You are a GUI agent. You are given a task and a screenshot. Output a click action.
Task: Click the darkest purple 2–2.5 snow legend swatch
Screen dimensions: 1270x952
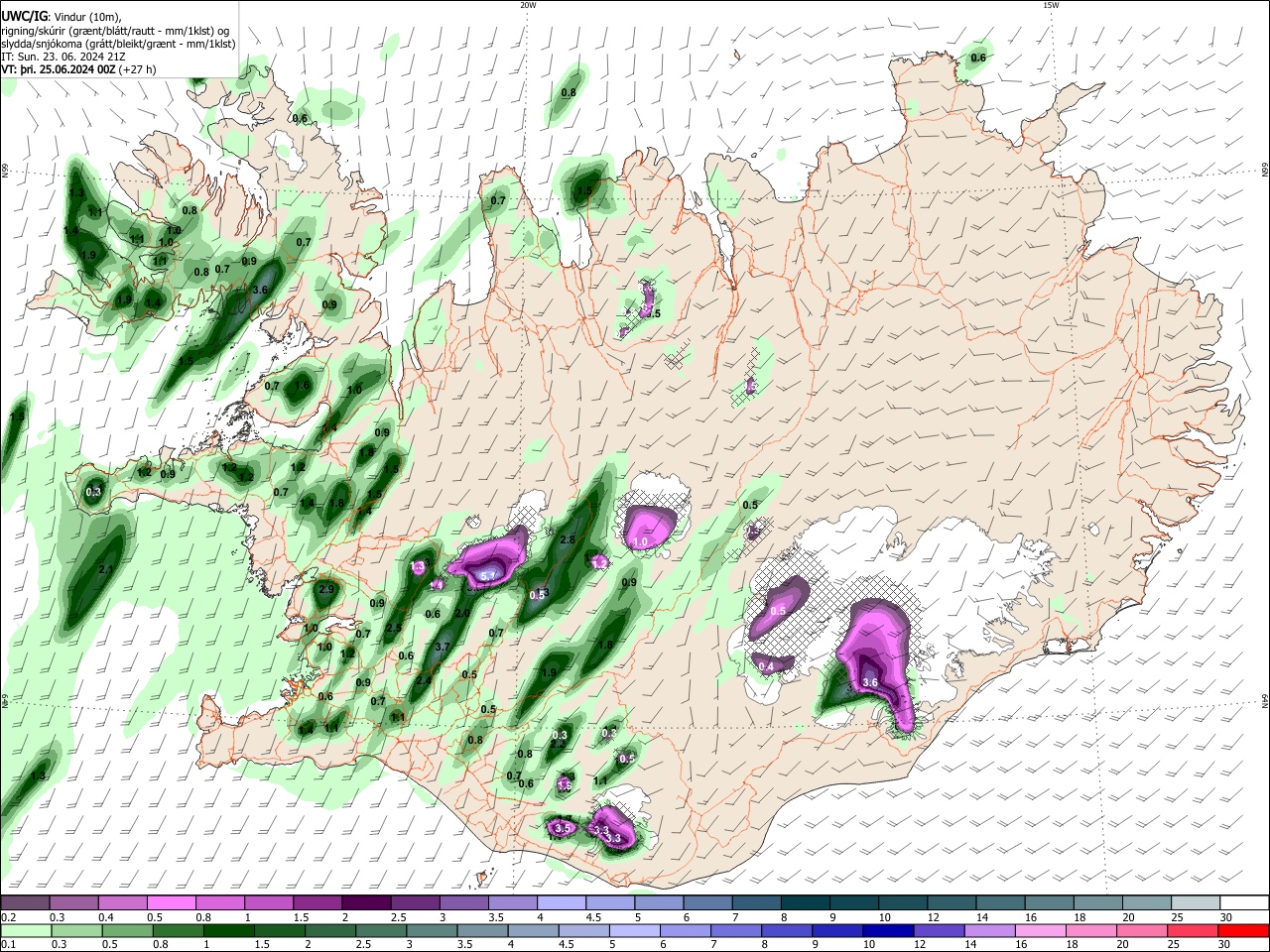(365, 902)
